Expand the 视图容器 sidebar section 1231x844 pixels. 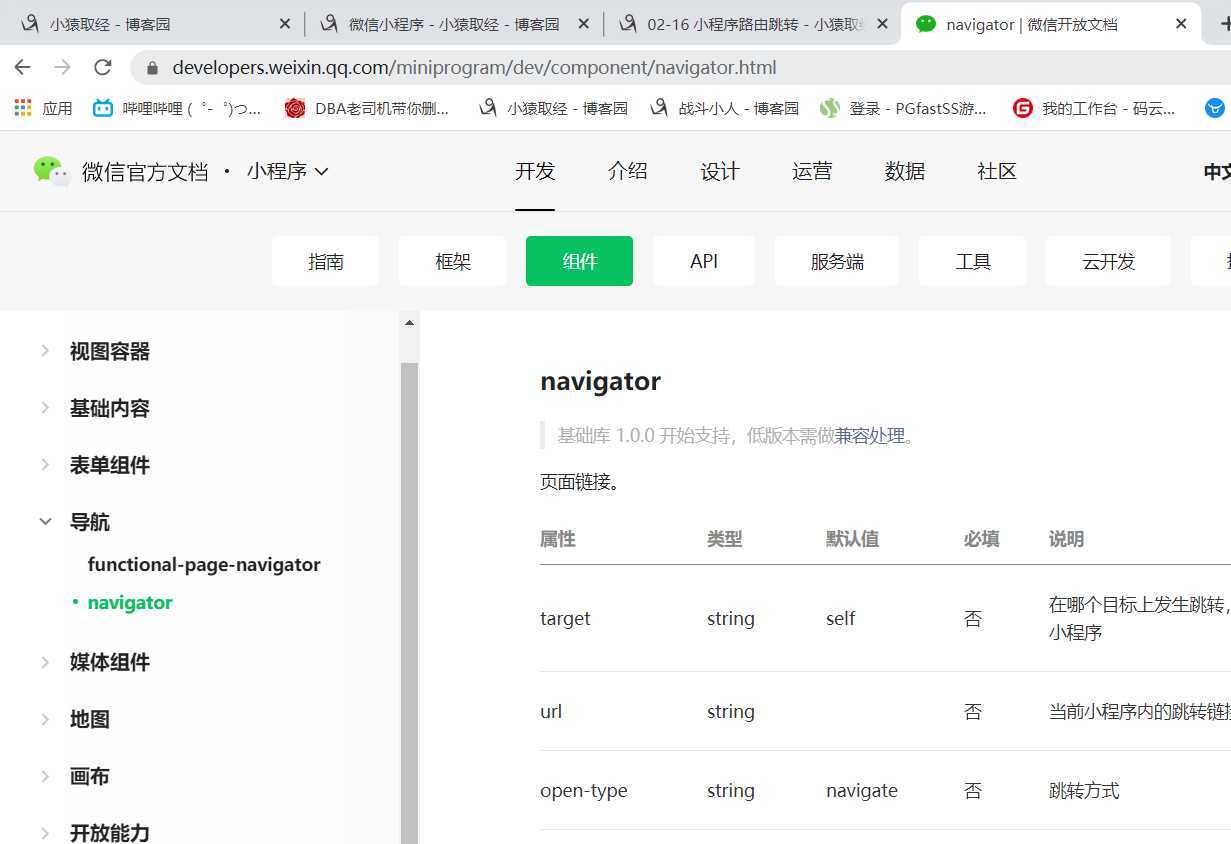[95, 351]
